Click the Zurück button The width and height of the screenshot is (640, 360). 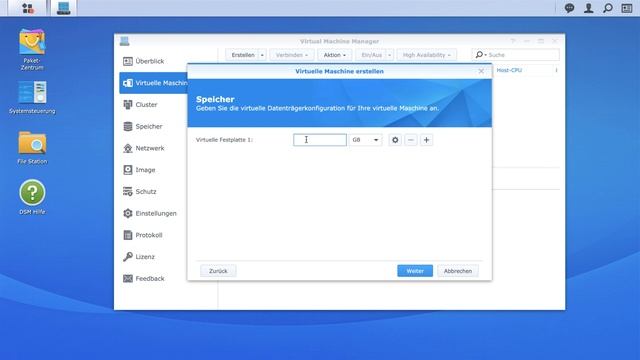point(218,271)
